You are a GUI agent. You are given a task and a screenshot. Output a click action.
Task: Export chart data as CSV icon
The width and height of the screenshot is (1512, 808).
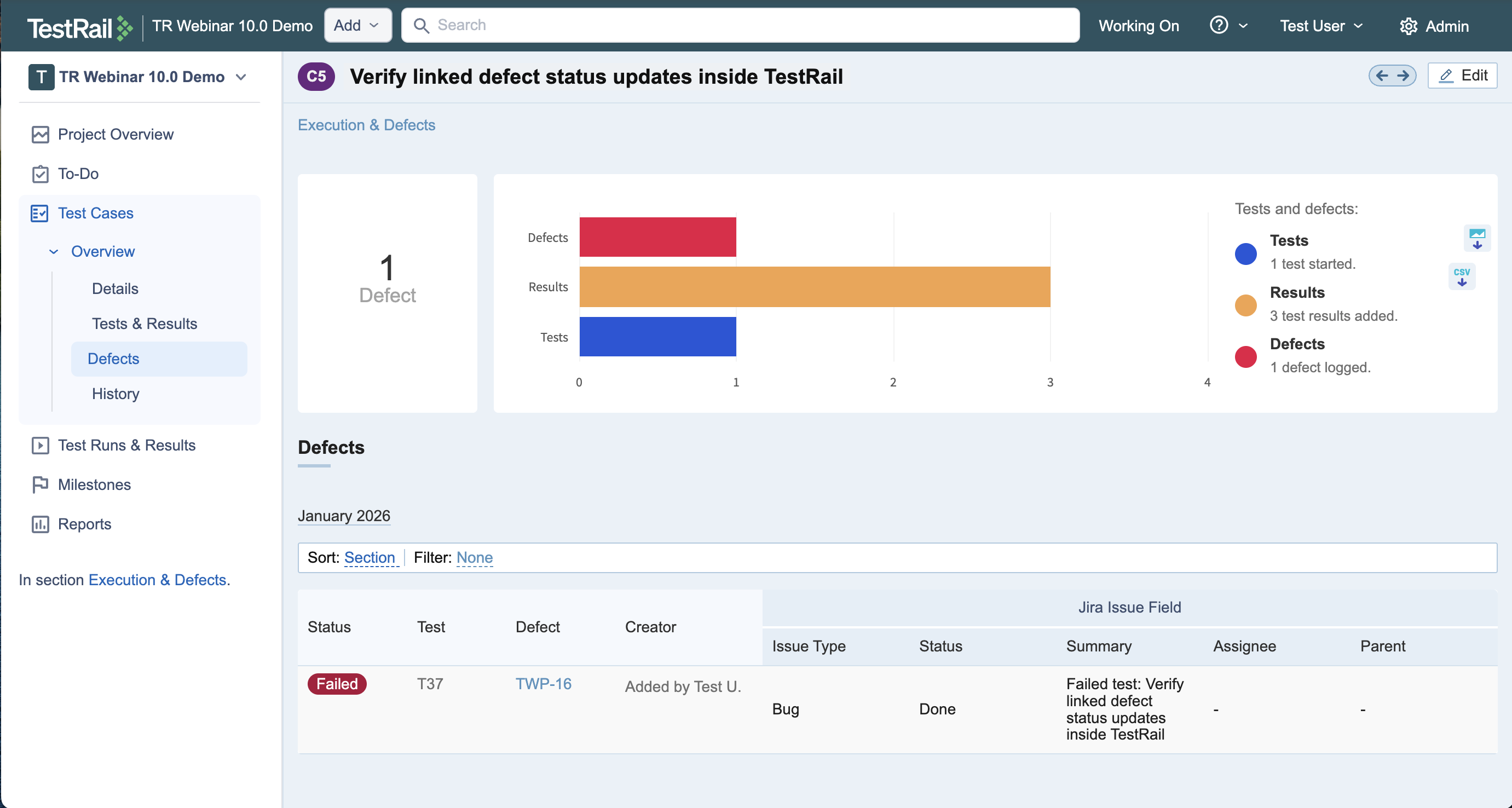(x=1462, y=276)
